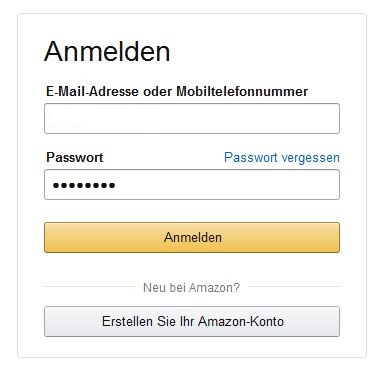The image size is (384, 369).
Task: Click the gray Amazon-Konto creation button
Action: (192, 321)
